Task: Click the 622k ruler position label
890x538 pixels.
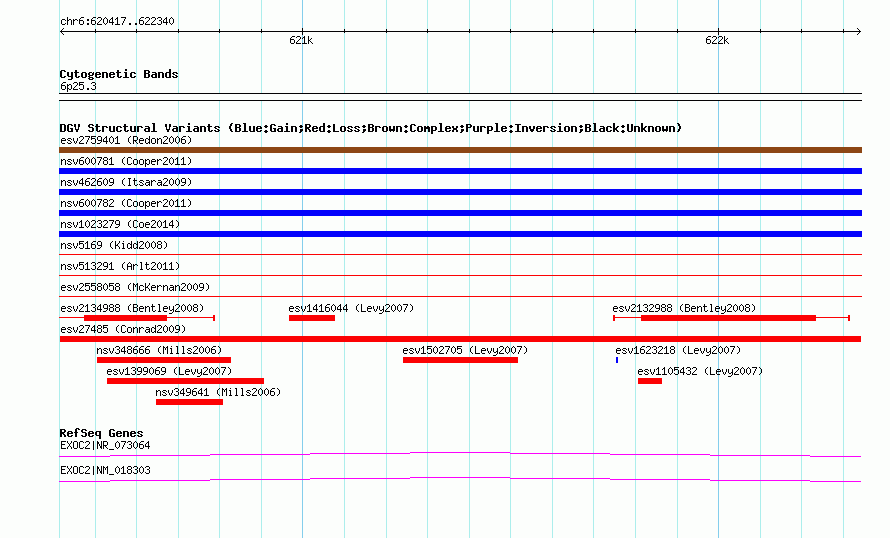Action: tap(717, 40)
